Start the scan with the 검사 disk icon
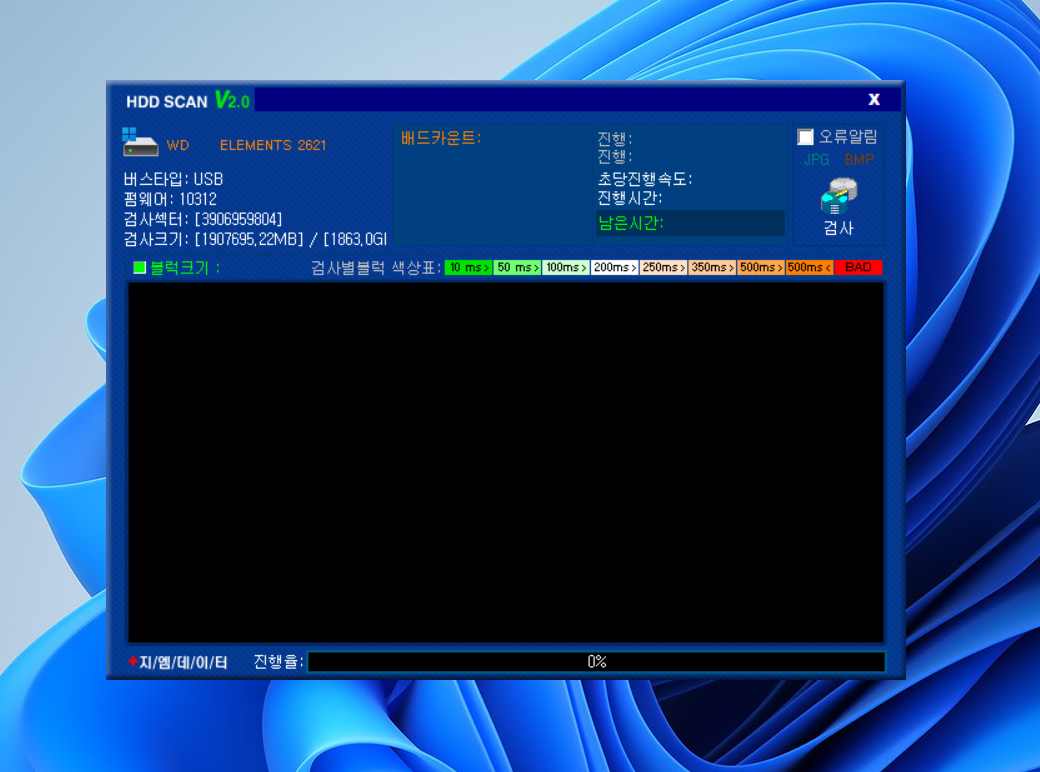The image size is (1040, 772). point(838,206)
